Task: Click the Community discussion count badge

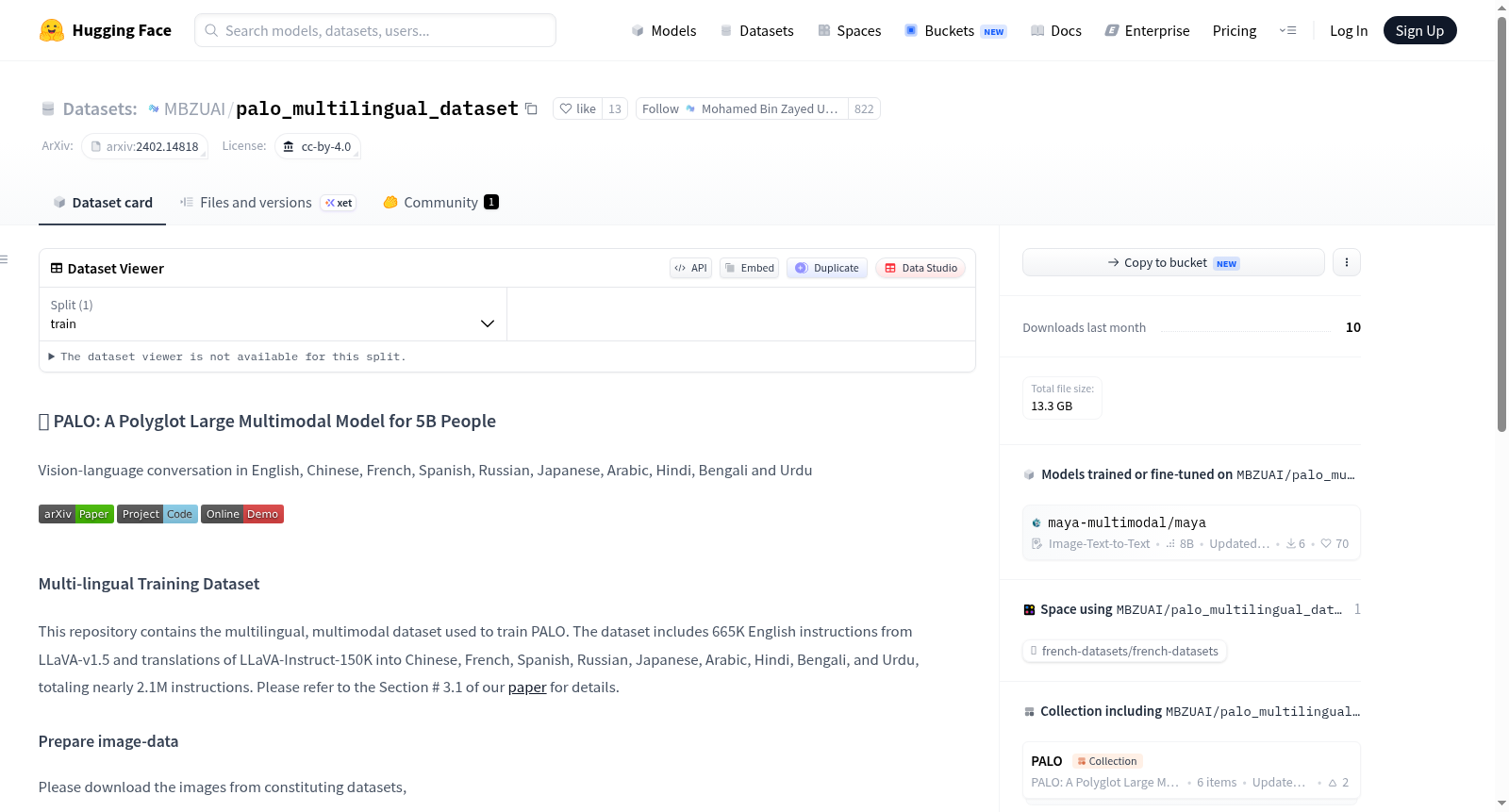Action: 491,202
